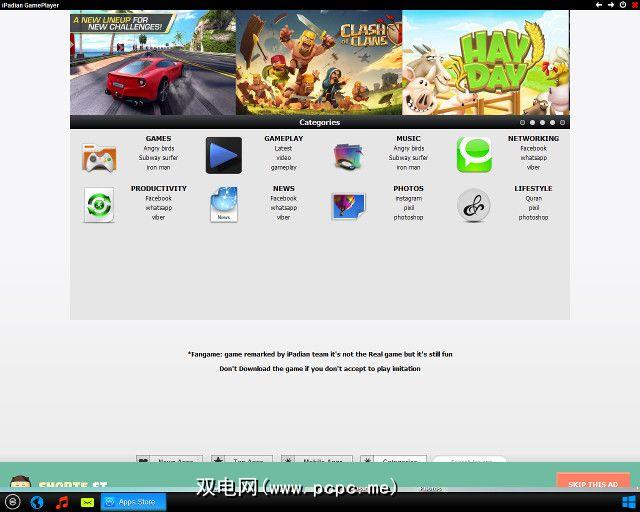Open the MUSIC category heading
This screenshot has height=512, width=640.
(x=408, y=138)
